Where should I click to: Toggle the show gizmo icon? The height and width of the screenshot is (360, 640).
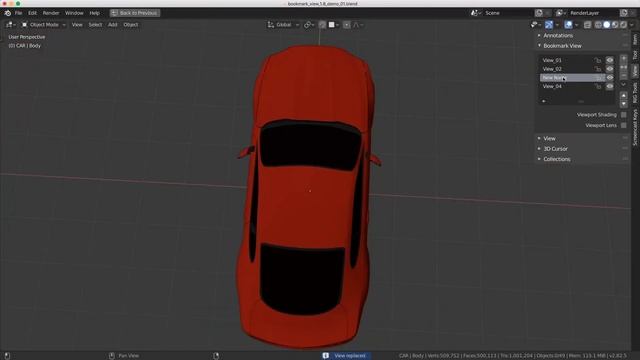(549, 25)
